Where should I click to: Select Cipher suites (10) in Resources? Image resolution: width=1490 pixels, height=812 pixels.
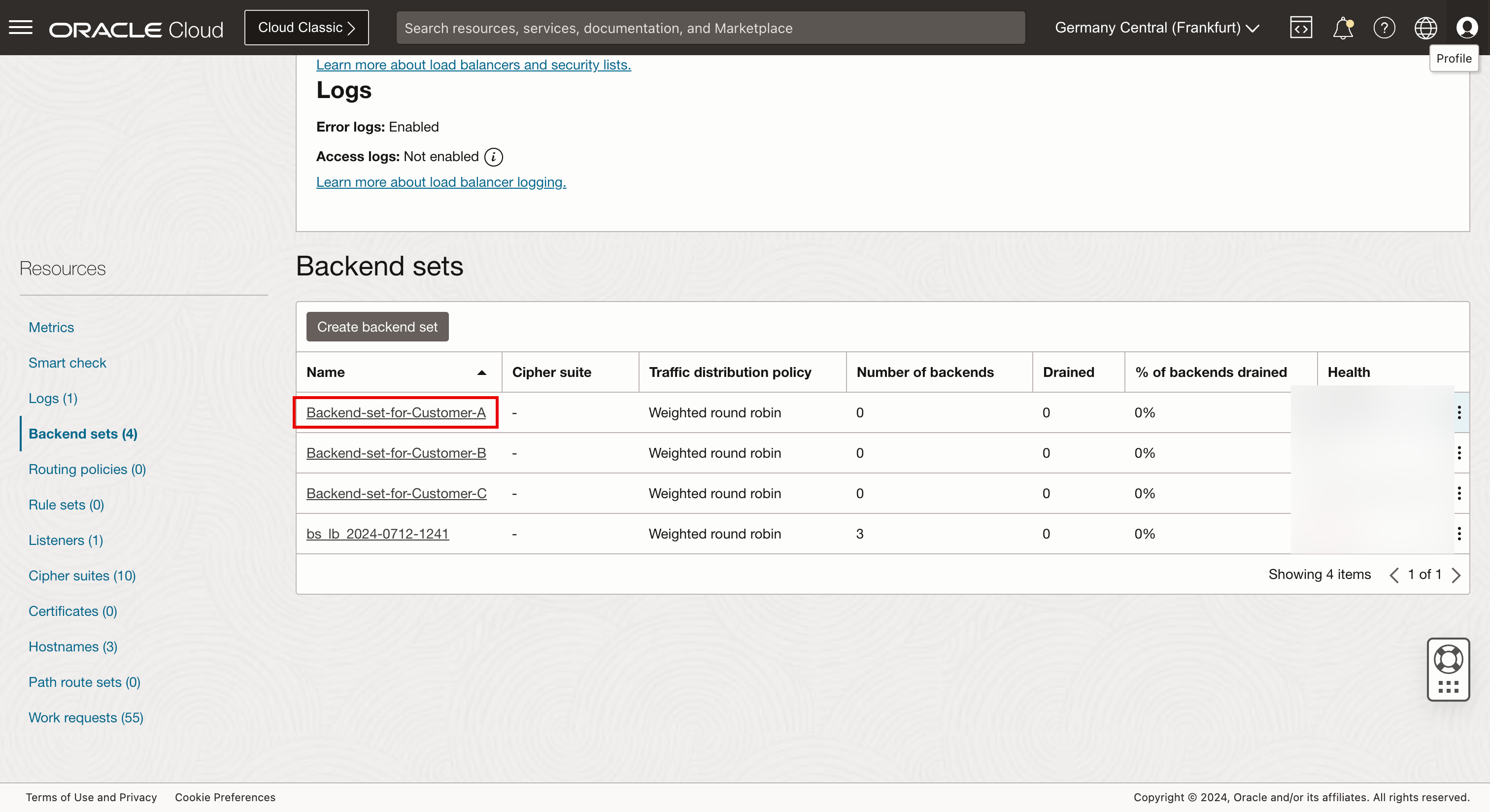coord(82,575)
